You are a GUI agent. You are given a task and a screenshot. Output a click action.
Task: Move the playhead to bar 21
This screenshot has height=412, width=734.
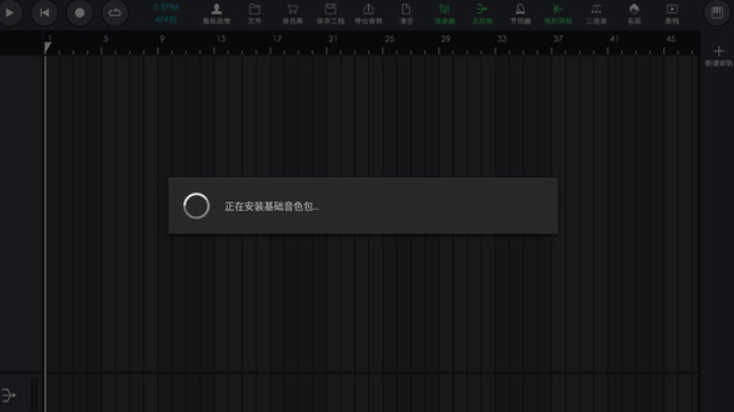333,39
